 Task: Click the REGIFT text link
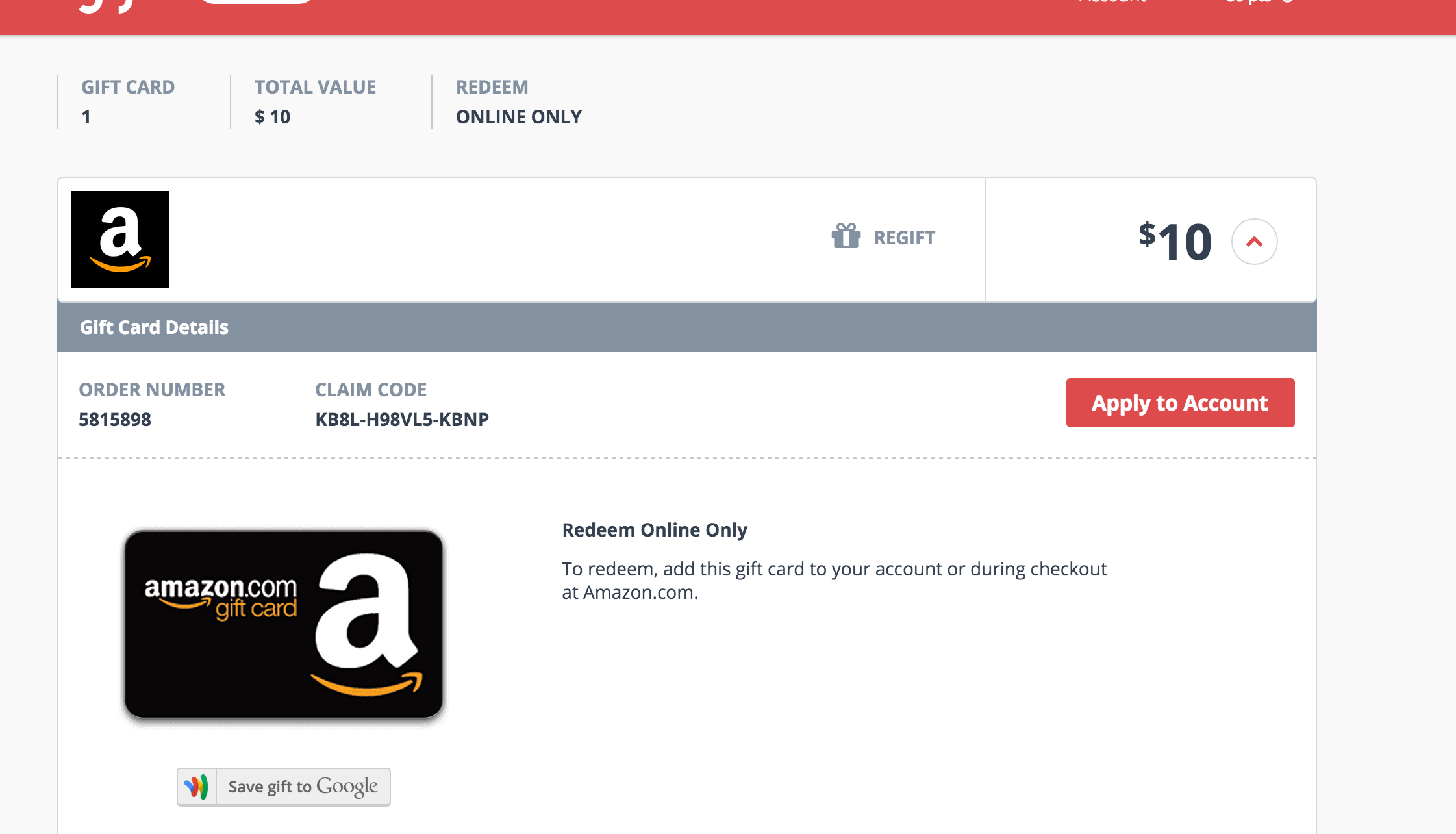coord(904,238)
